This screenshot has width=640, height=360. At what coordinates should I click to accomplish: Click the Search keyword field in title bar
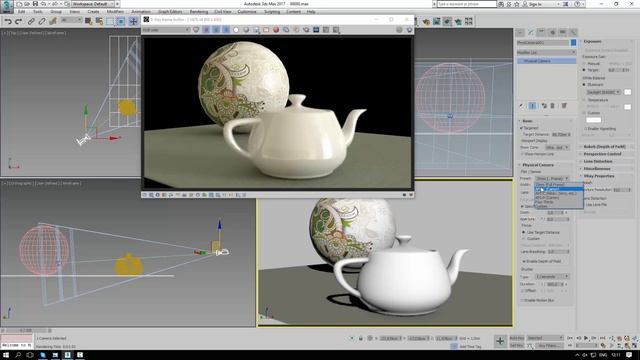tap(467, 4)
